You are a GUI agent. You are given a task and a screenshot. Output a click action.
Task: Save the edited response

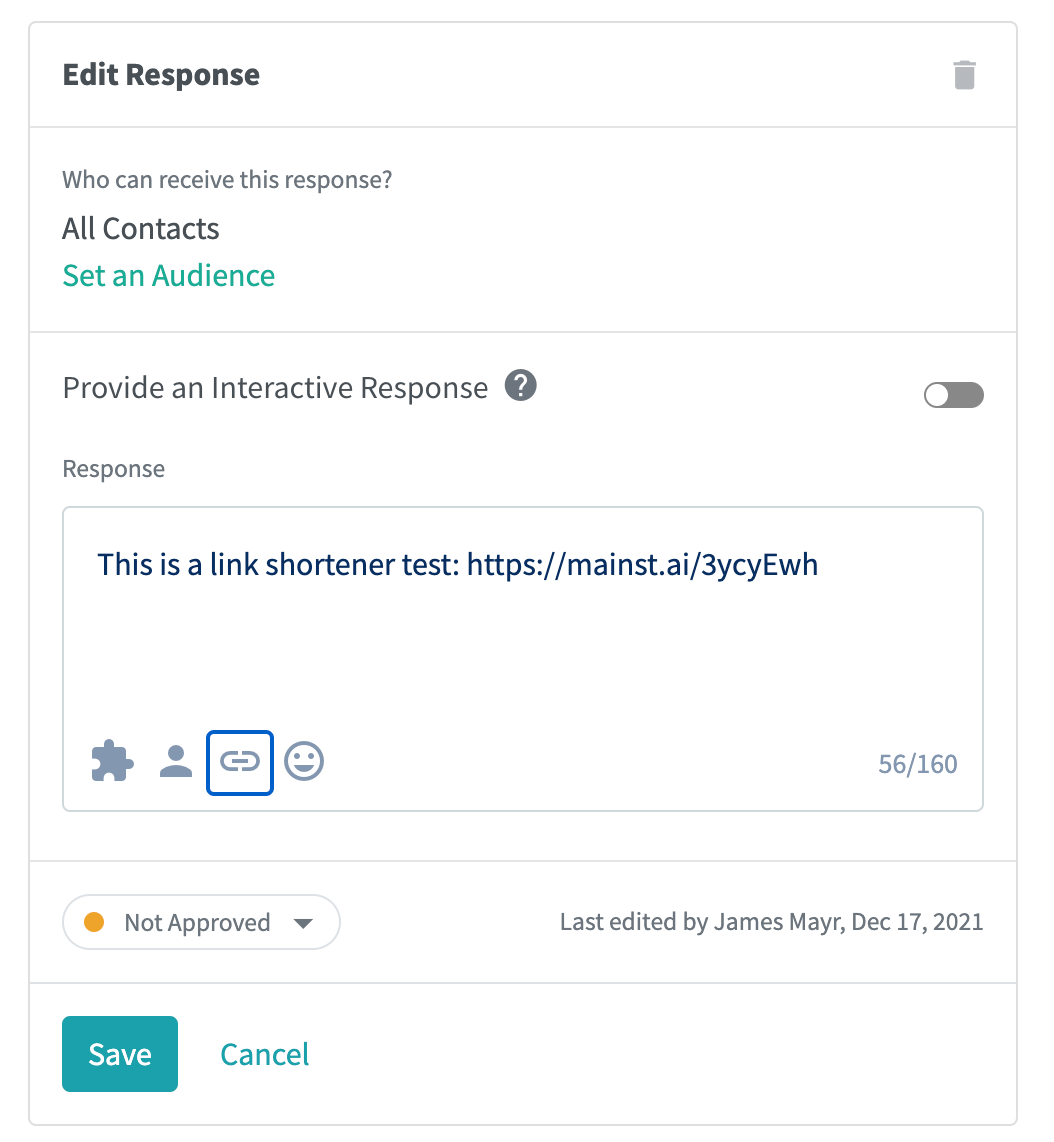(x=120, y=1054)
